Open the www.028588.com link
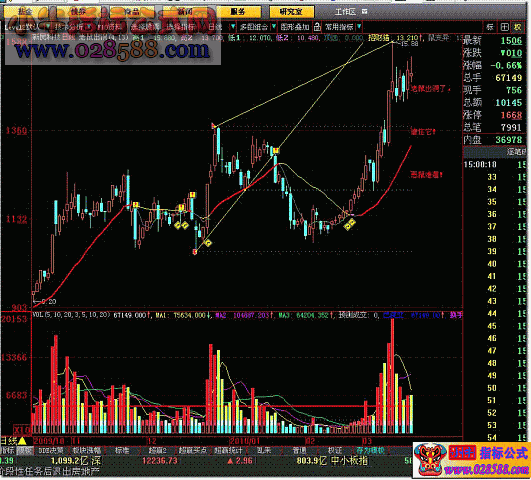This screenshot has width=531, height=480. point(112,50)
